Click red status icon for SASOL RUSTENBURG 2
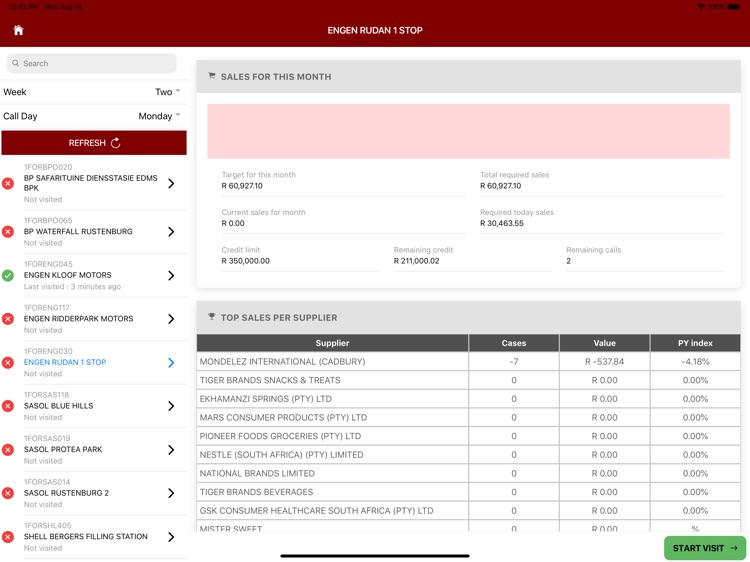 pyautogui.click(x=8, y=493)
